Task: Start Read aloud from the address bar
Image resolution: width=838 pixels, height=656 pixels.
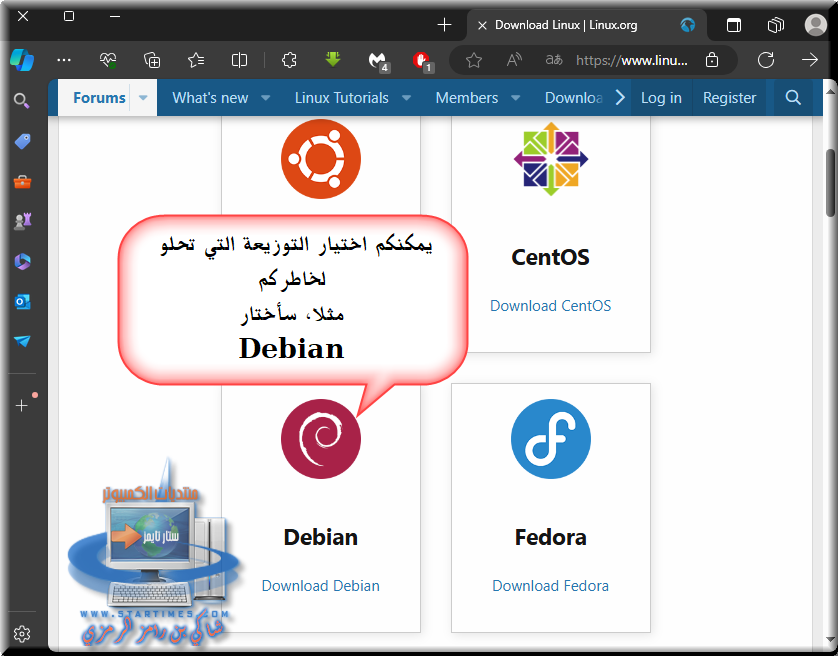Action: coord(514,60)
